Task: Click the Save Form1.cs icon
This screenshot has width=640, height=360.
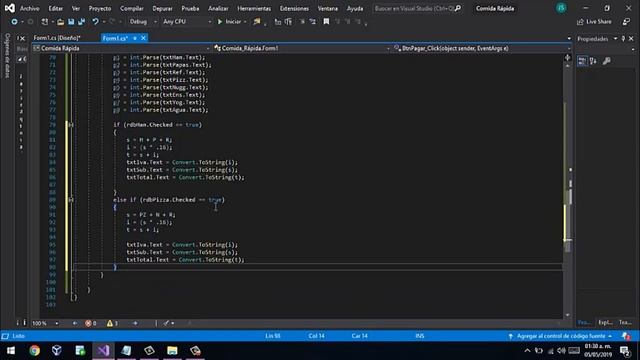Action: 71,22
